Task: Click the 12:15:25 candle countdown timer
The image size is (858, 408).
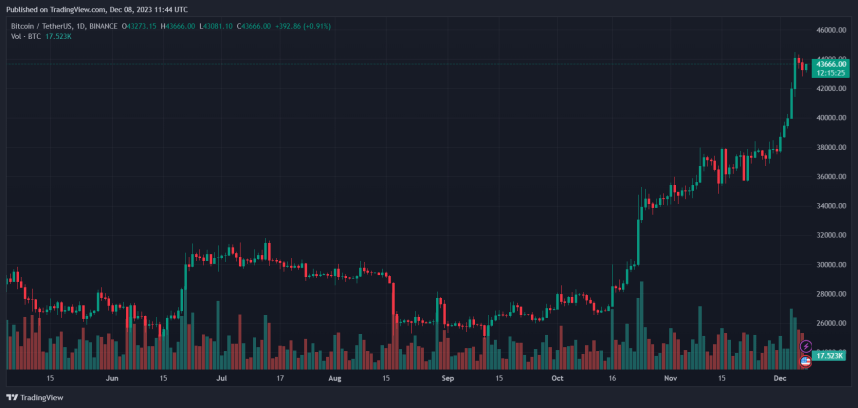Action: coord(830,73)
